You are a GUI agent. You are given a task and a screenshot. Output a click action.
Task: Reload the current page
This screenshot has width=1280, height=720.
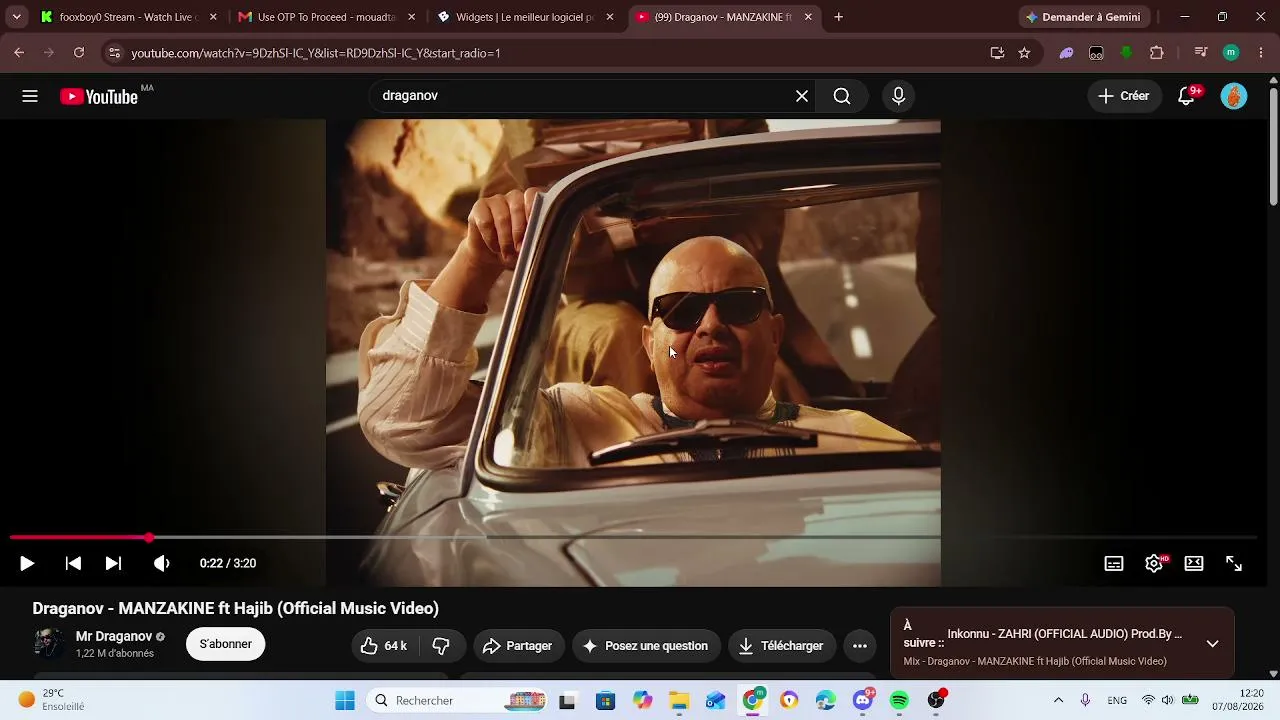(x=79, y=53)
